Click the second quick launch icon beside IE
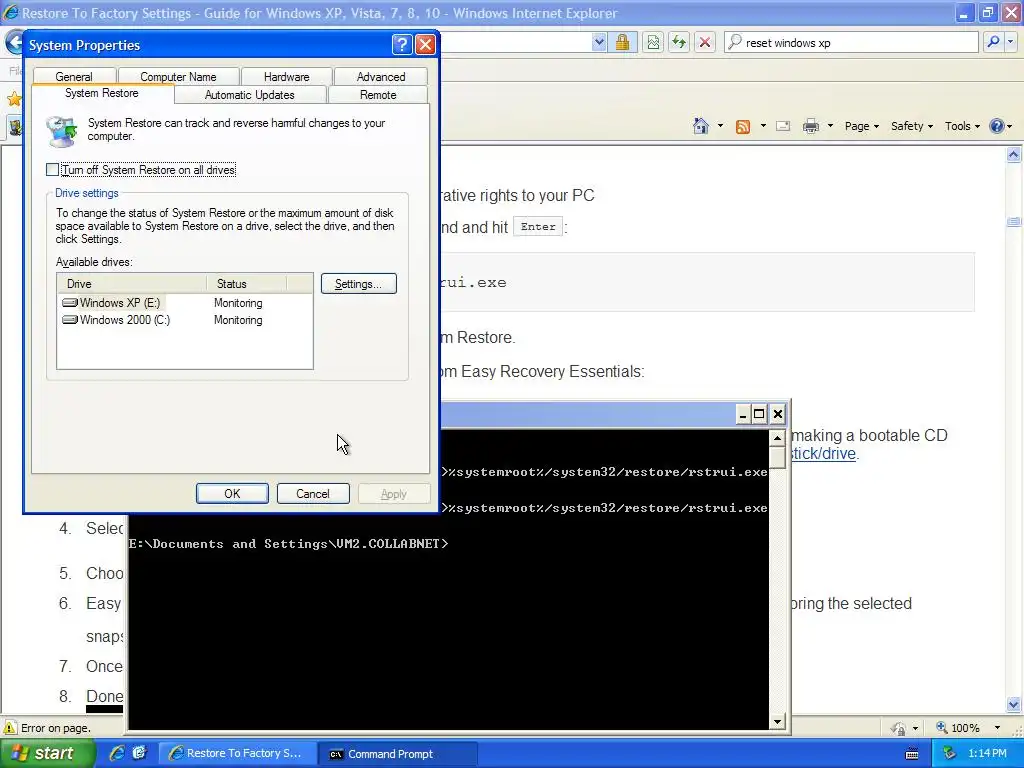Screen dimensions: 1024x768 pyautogui.click(x=139, y=753)
